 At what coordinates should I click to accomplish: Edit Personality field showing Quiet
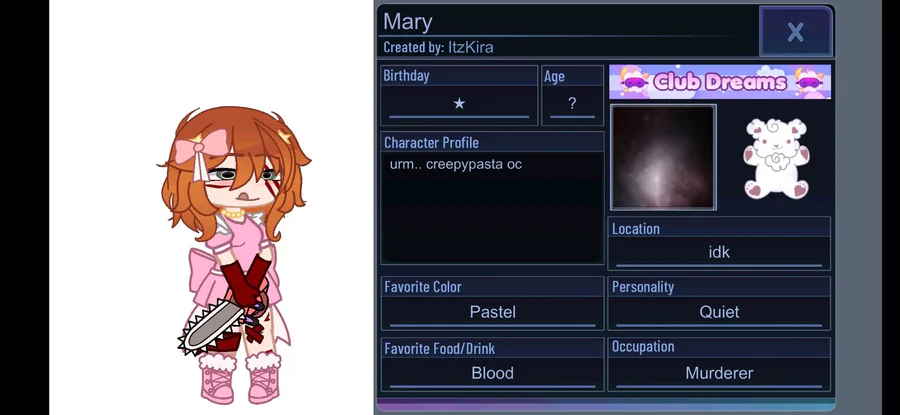(719, 312)
